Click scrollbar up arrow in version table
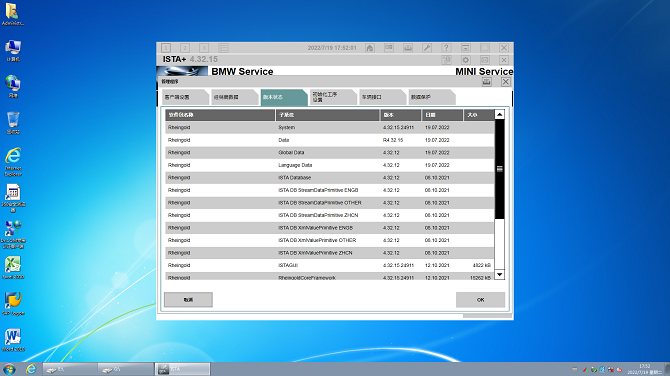The height and width of the screenshot is (376, 670). click(x=500, y=115)
